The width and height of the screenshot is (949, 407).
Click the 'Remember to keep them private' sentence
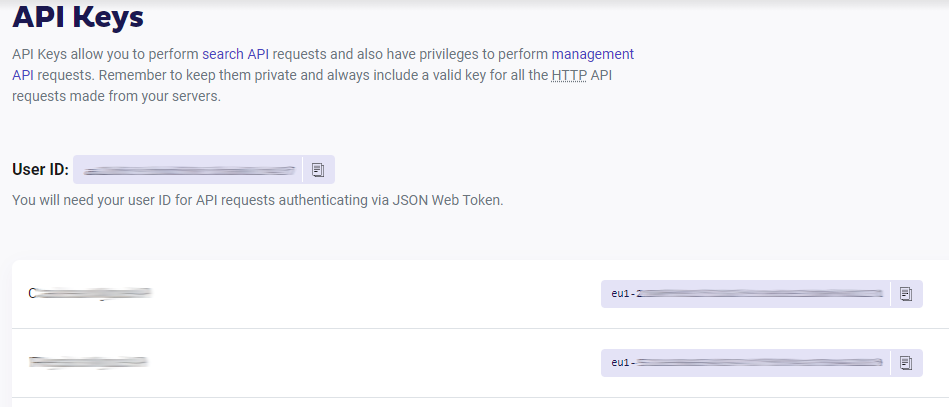coord(200,76)
